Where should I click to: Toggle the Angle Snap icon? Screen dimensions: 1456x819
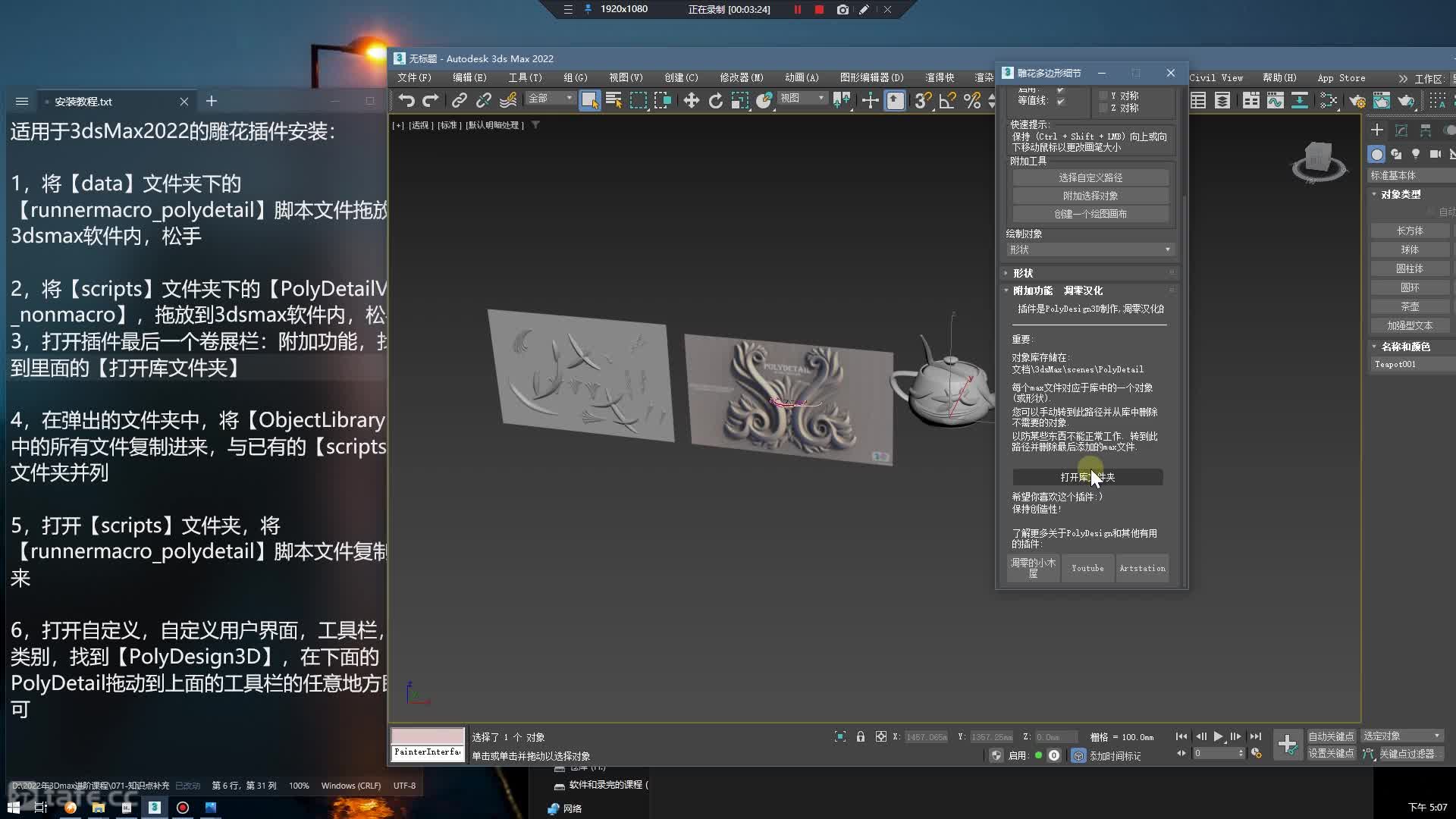click(x=947, y=100)
